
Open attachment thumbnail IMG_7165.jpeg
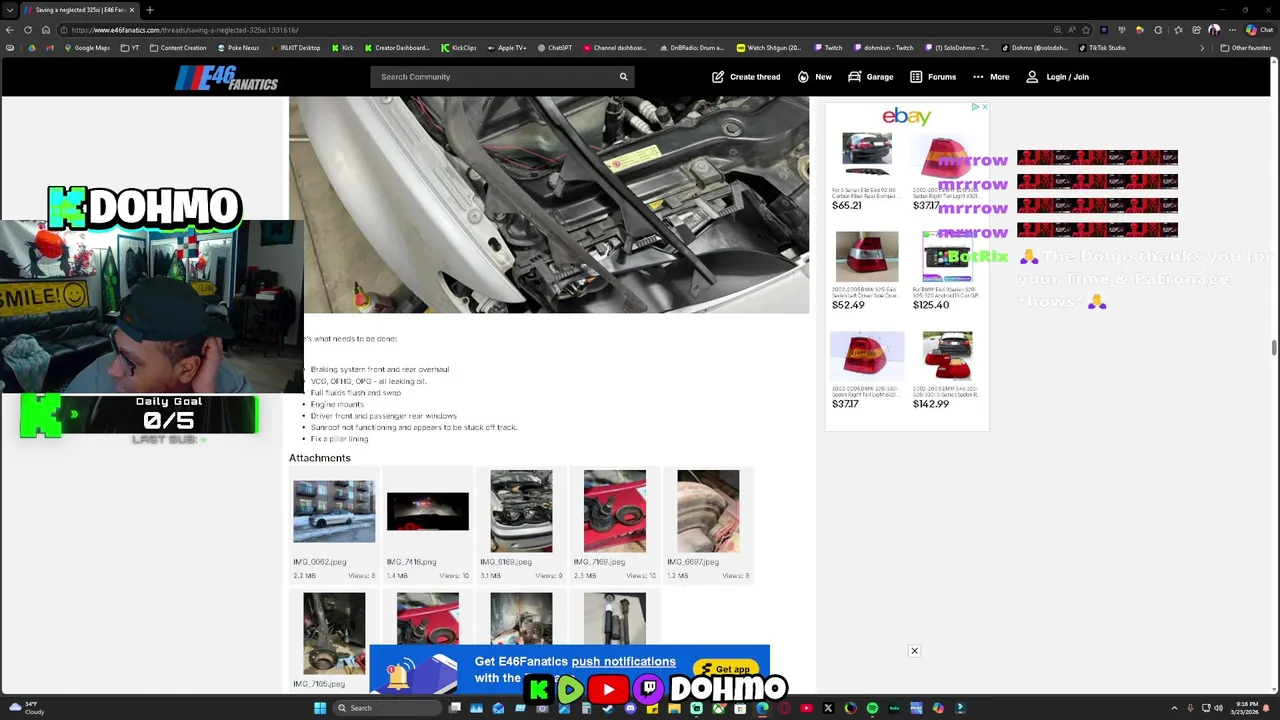pos(334,634)
